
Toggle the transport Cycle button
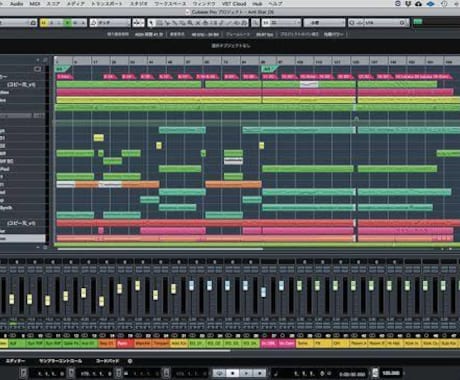(219, 373)
